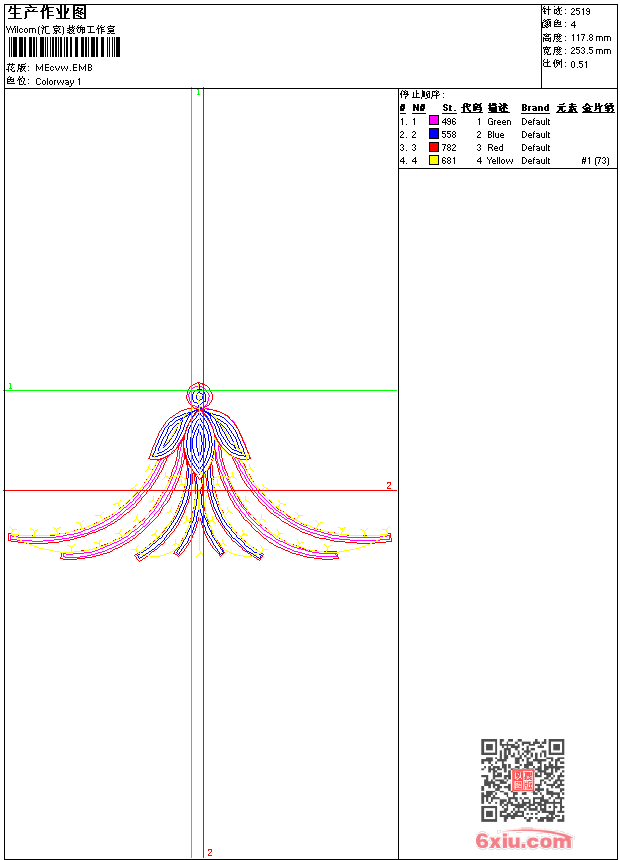The width and height of the screenshot is (620, 860).
Task: Click the 'Wilcom(汇京)装饰工作室' studio name
Action: (60, 30)
